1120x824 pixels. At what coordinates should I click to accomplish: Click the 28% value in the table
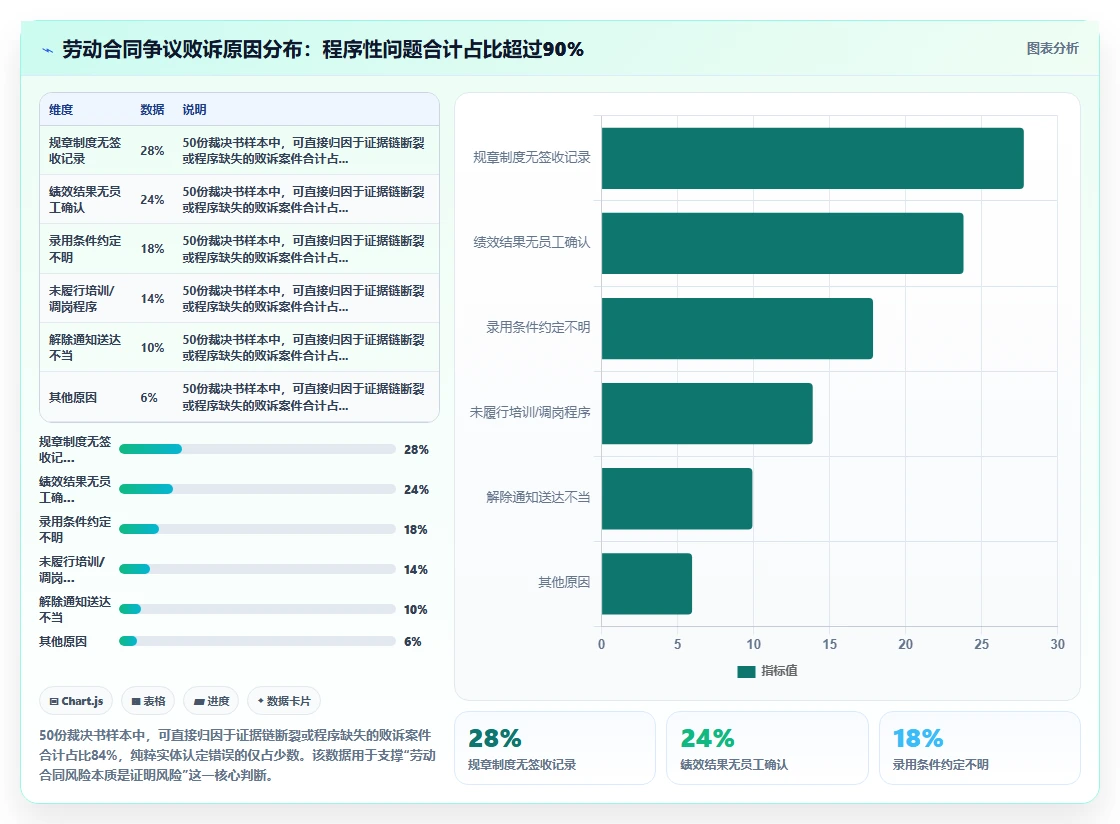pos(152,151)
